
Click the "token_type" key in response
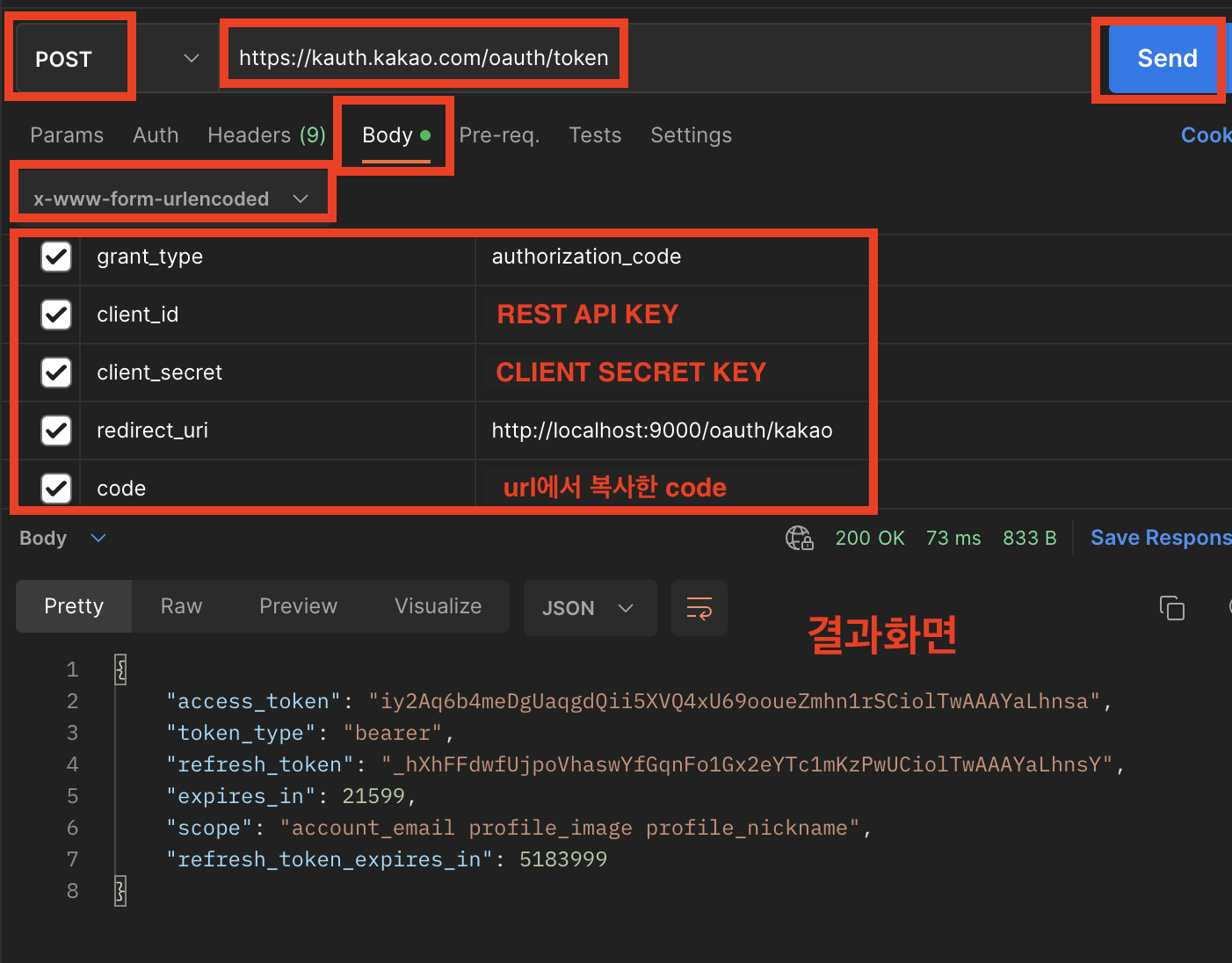241,733
